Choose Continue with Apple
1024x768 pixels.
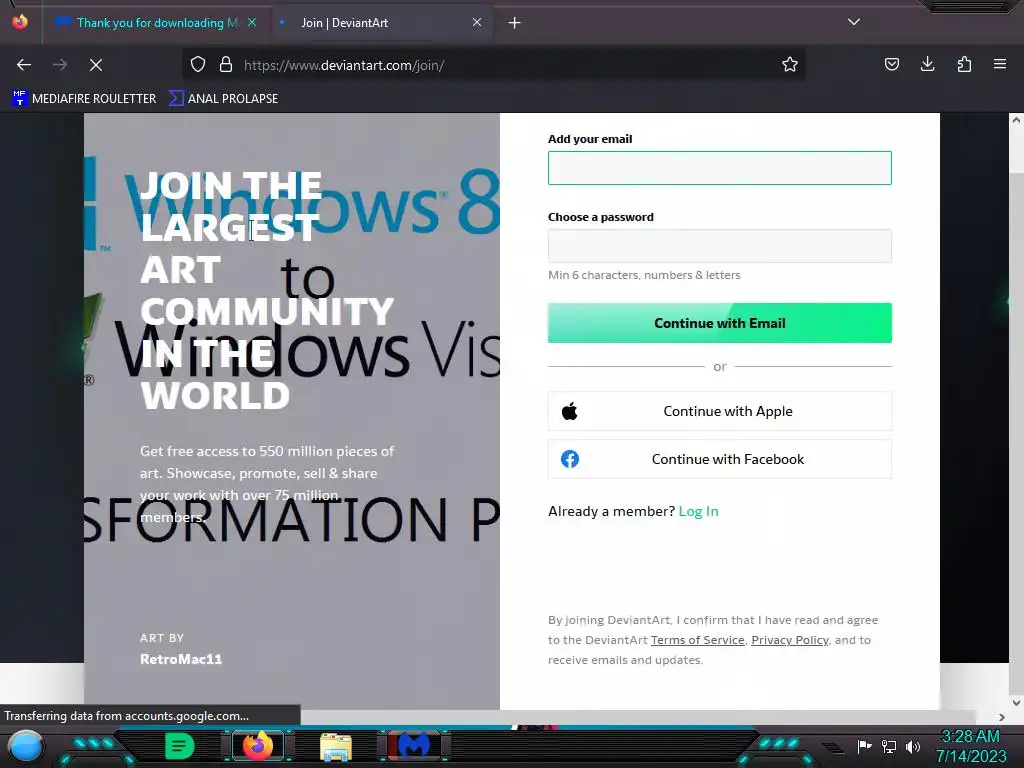tap(720, 411)
